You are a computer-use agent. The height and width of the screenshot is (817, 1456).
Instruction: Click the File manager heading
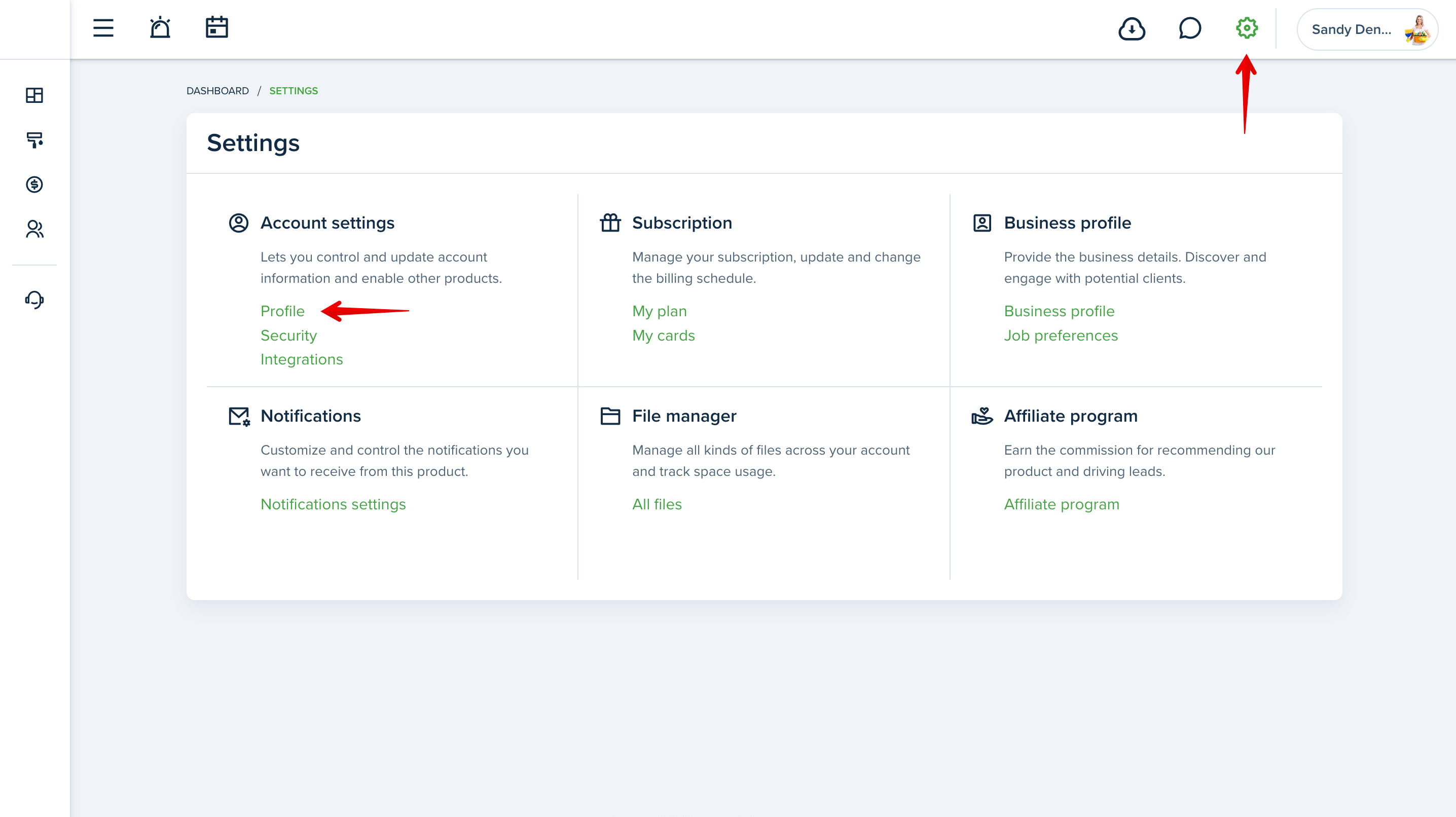[x=684, y=417]
